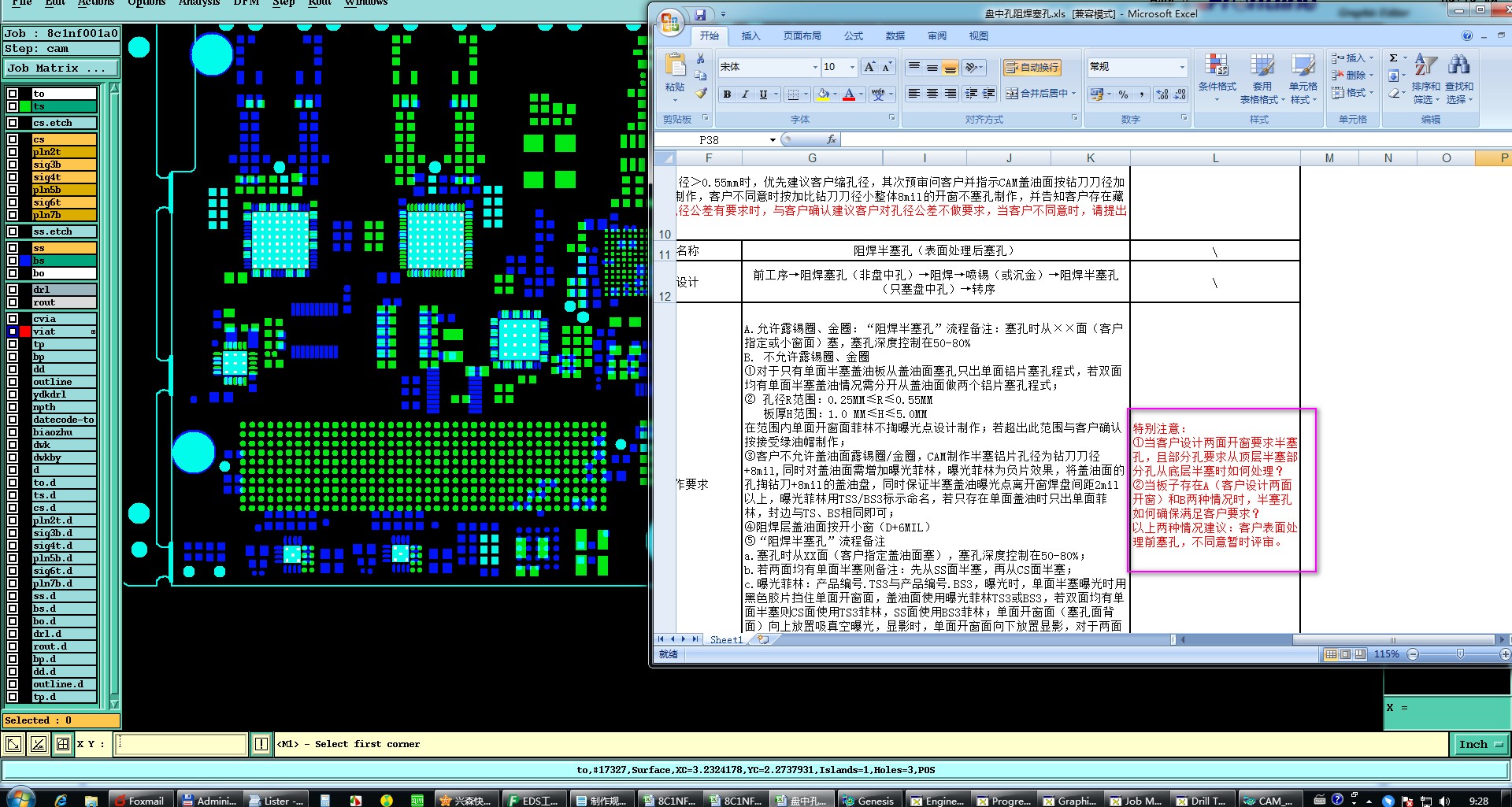This screenshot has height=807, width=1512.
Task: Click the Drill T... taskbar button
Action: [1202, 800]
